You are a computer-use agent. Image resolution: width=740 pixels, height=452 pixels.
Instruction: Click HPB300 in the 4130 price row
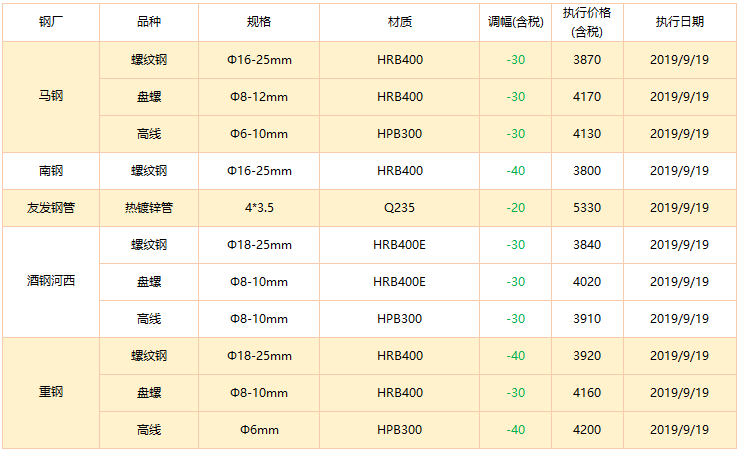tap(399, 134)
